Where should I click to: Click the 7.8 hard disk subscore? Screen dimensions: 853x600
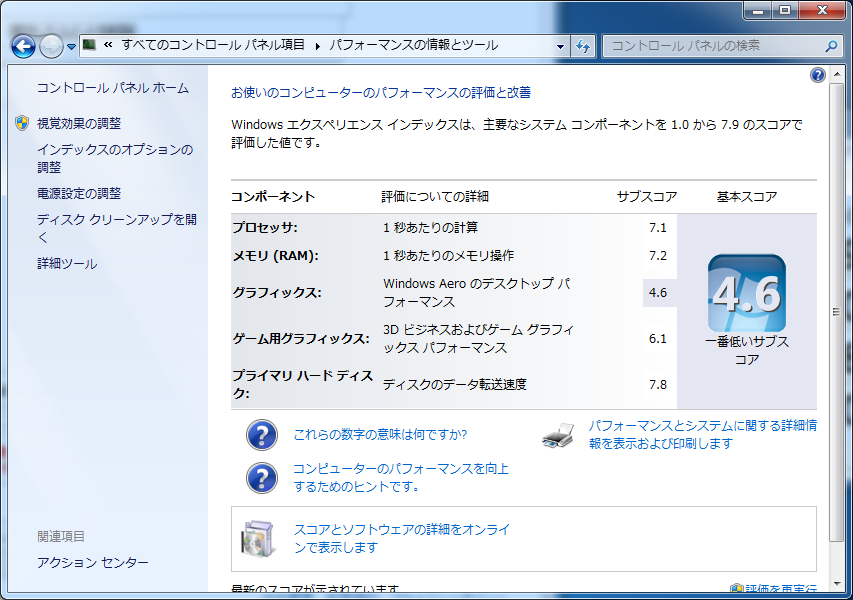pos(658,385)
